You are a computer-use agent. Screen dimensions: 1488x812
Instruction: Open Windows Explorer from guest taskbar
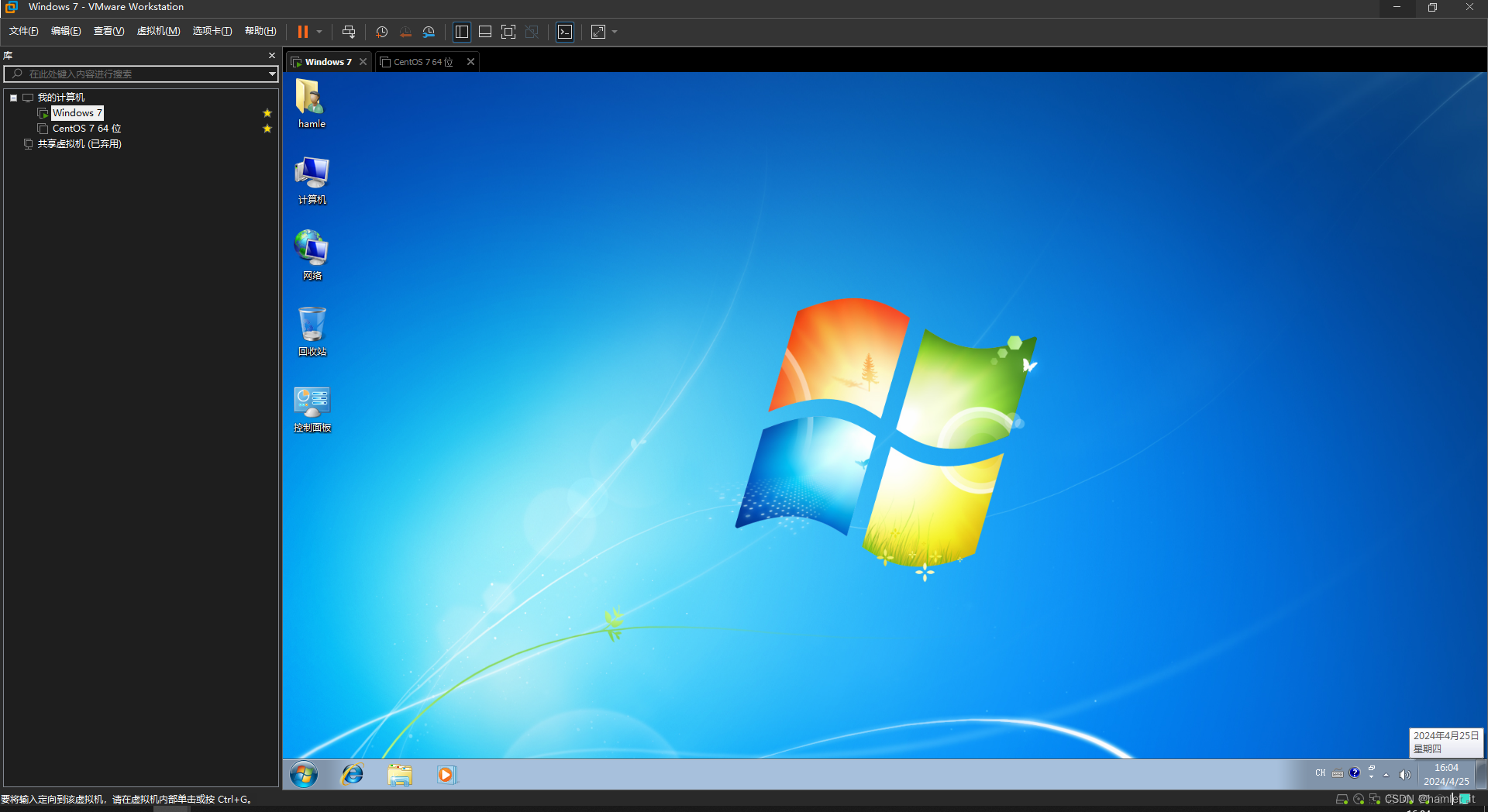tap(400, 774)
